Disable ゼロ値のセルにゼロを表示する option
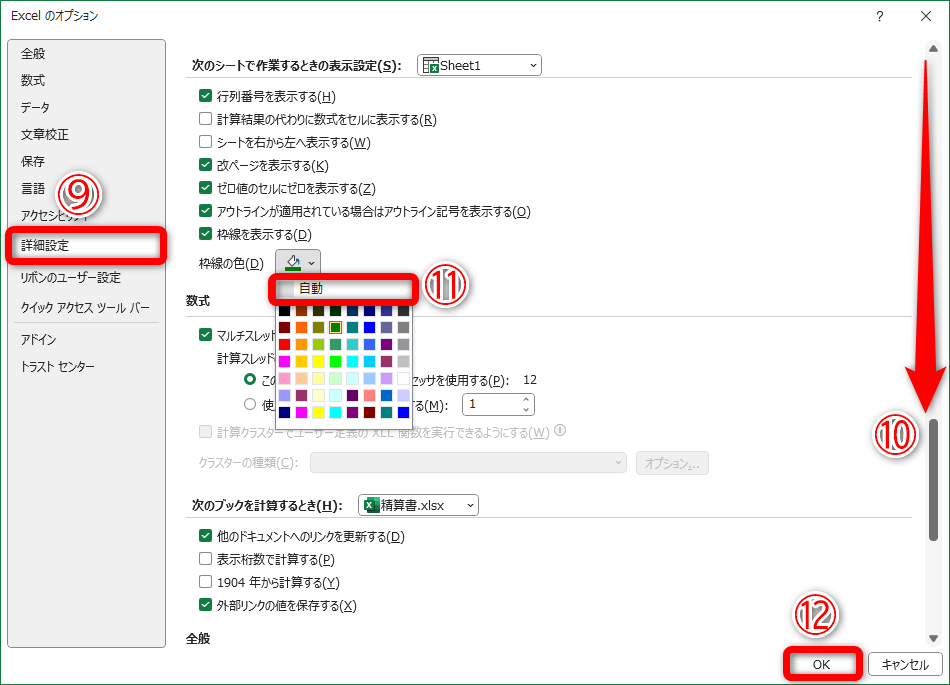 (x=205, y=186)
